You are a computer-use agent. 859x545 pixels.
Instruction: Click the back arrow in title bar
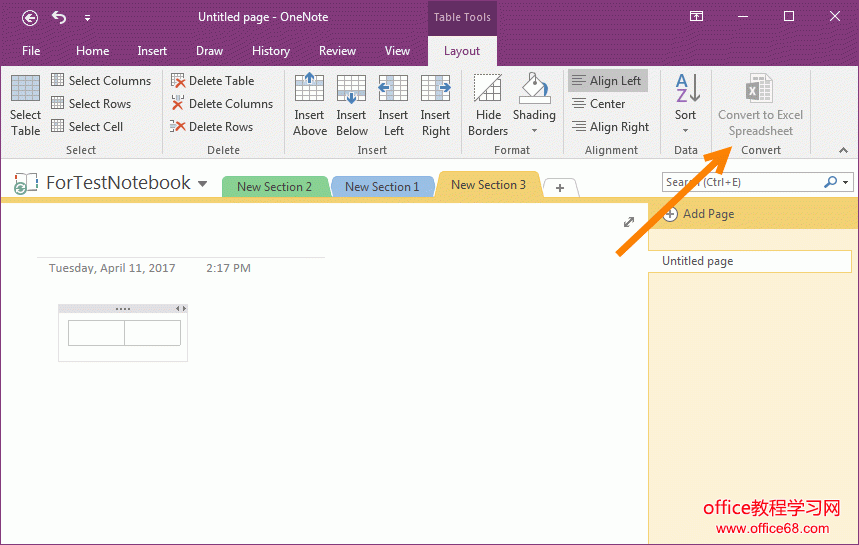(30, 17)
